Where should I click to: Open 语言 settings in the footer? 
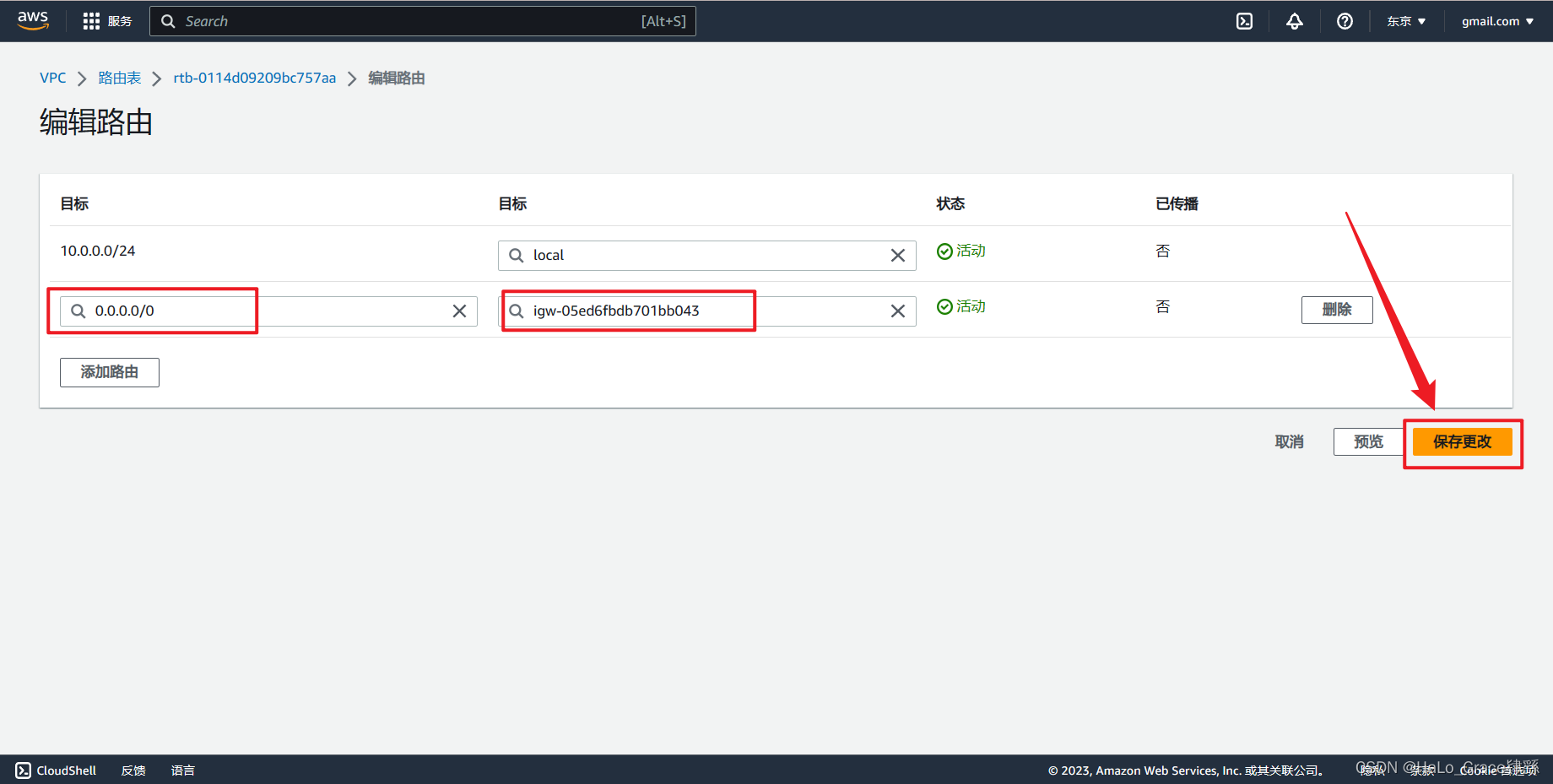click(x=183, y=770)
